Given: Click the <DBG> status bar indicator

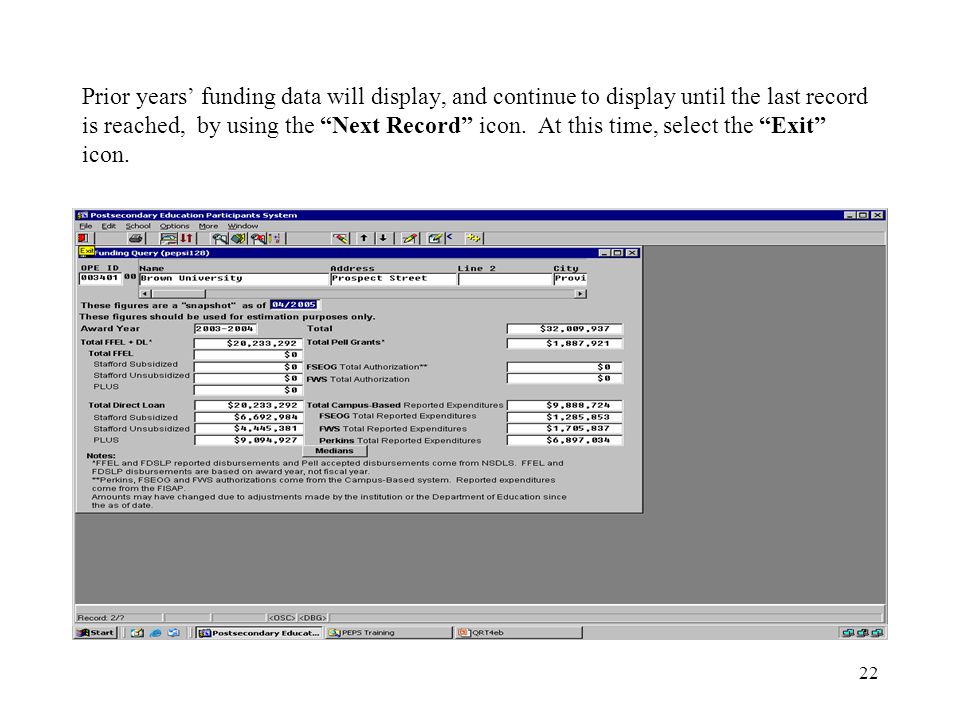Looking at the screenshot, I should click(x=313, y=618).
